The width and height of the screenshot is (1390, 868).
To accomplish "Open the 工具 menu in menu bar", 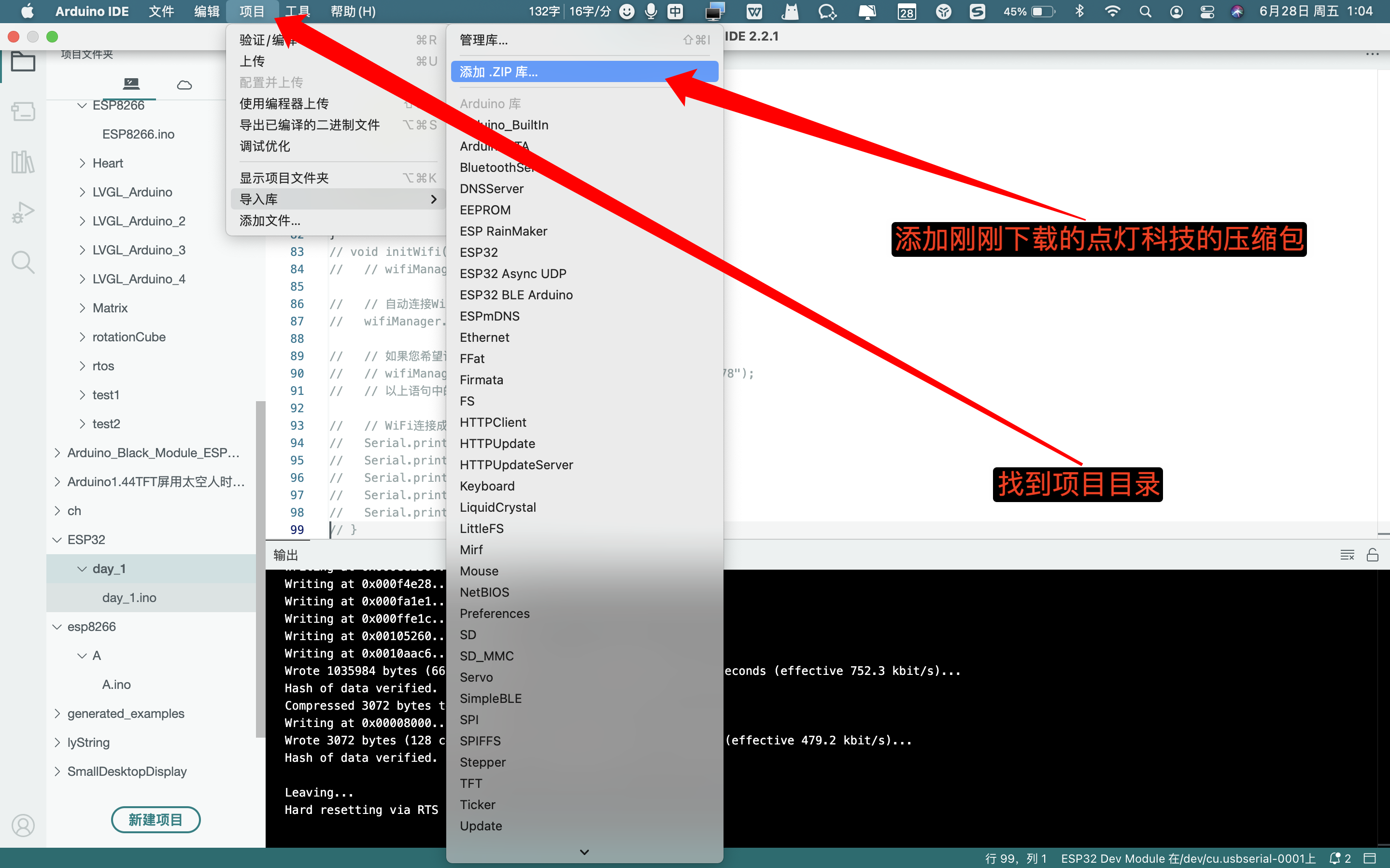I will [x=297, y=12].
